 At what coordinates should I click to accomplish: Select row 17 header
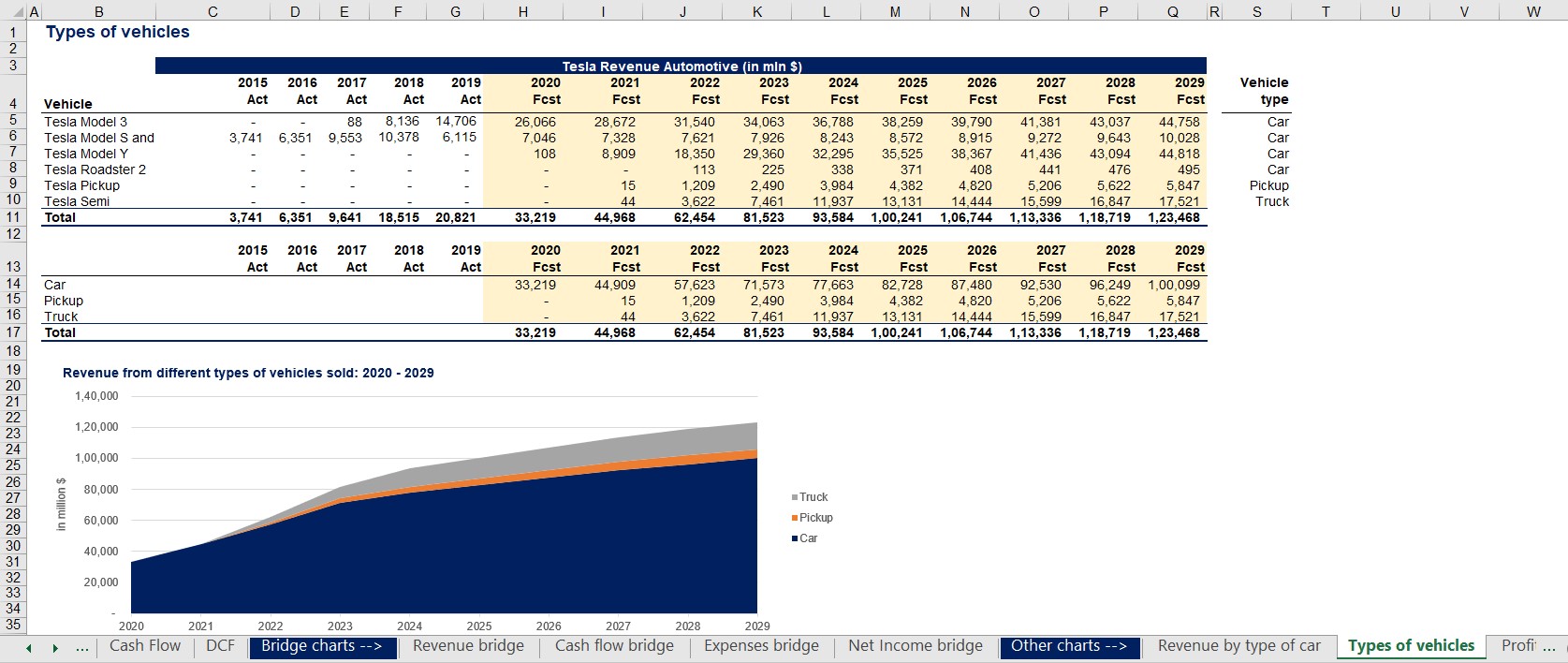click(13, 332)
